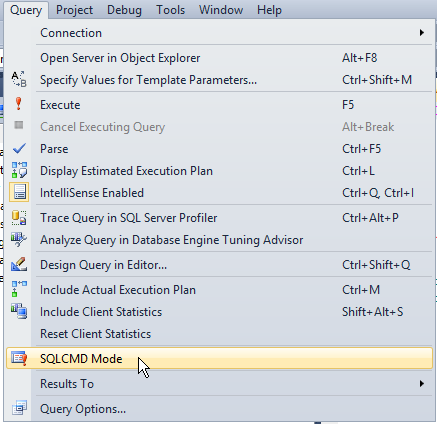Choose Analyze Query in Database Engine Tuning Advisor

(219, 240)
